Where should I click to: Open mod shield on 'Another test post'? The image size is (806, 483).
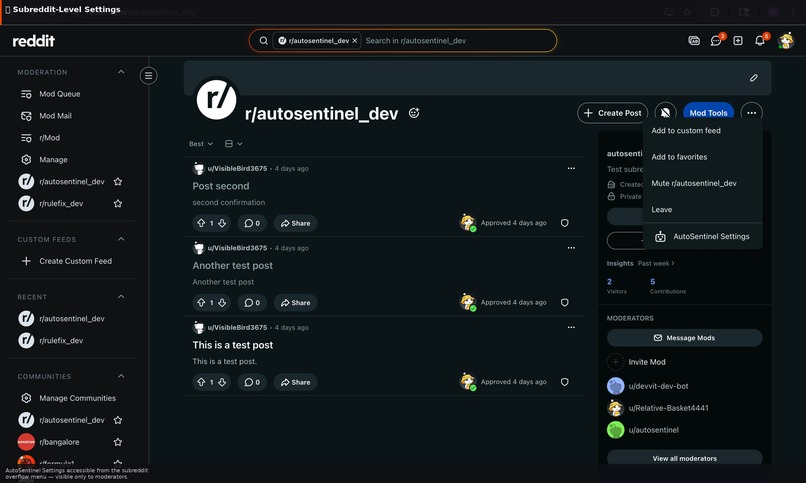564,303
